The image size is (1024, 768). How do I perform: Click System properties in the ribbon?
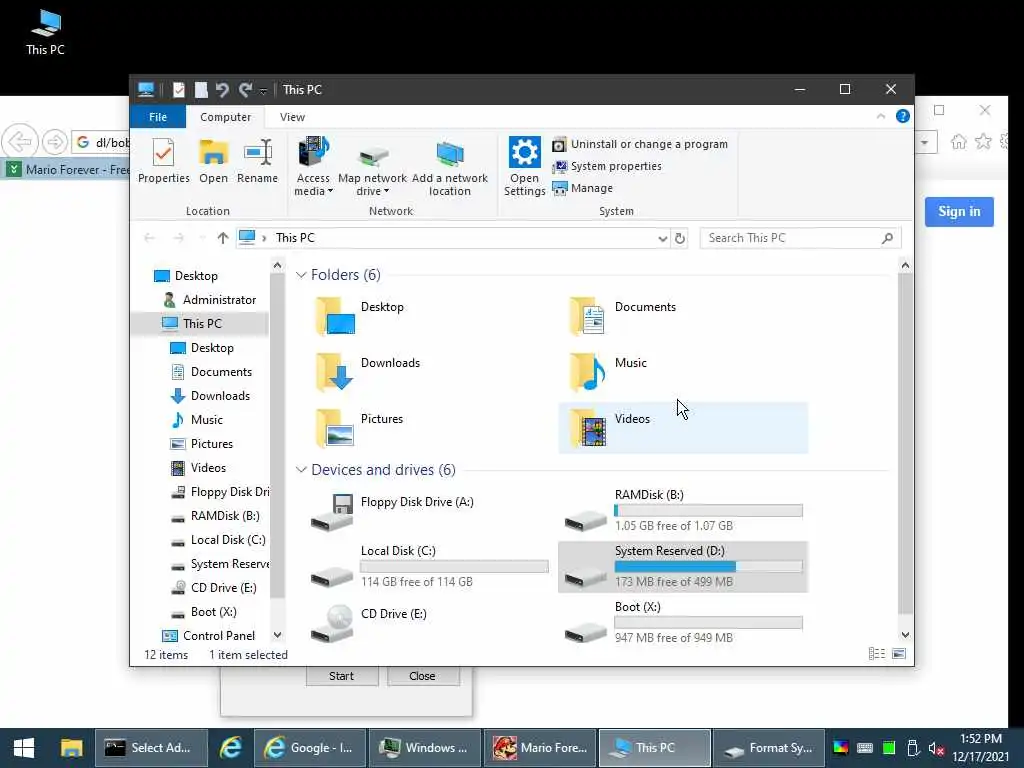tap(607, 167)
